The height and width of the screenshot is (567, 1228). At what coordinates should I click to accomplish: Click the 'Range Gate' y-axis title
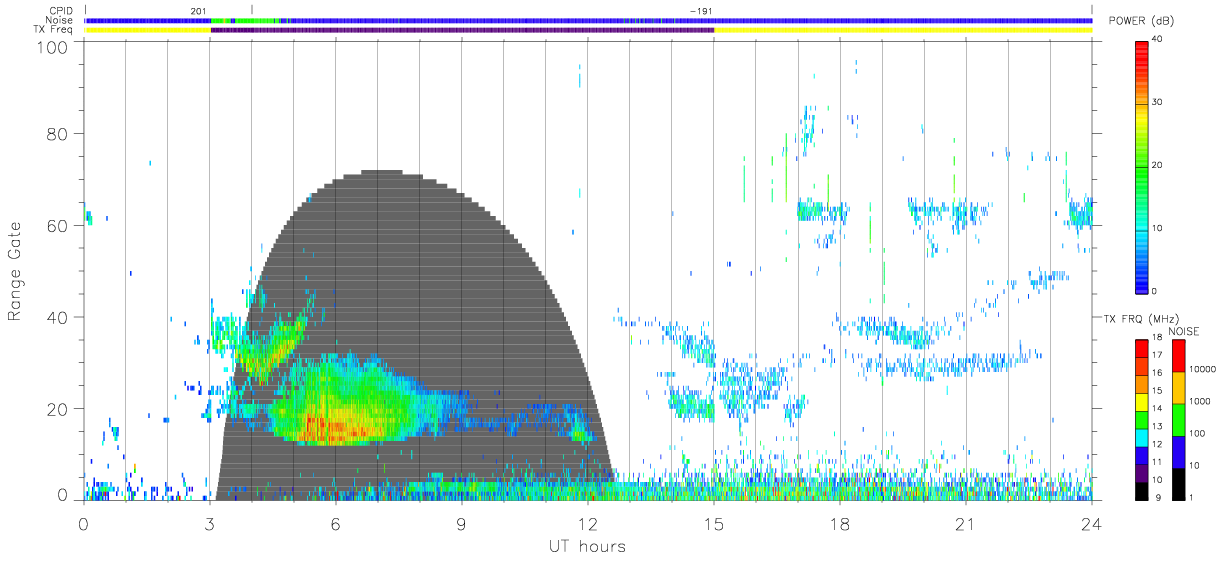coord(16,272)
